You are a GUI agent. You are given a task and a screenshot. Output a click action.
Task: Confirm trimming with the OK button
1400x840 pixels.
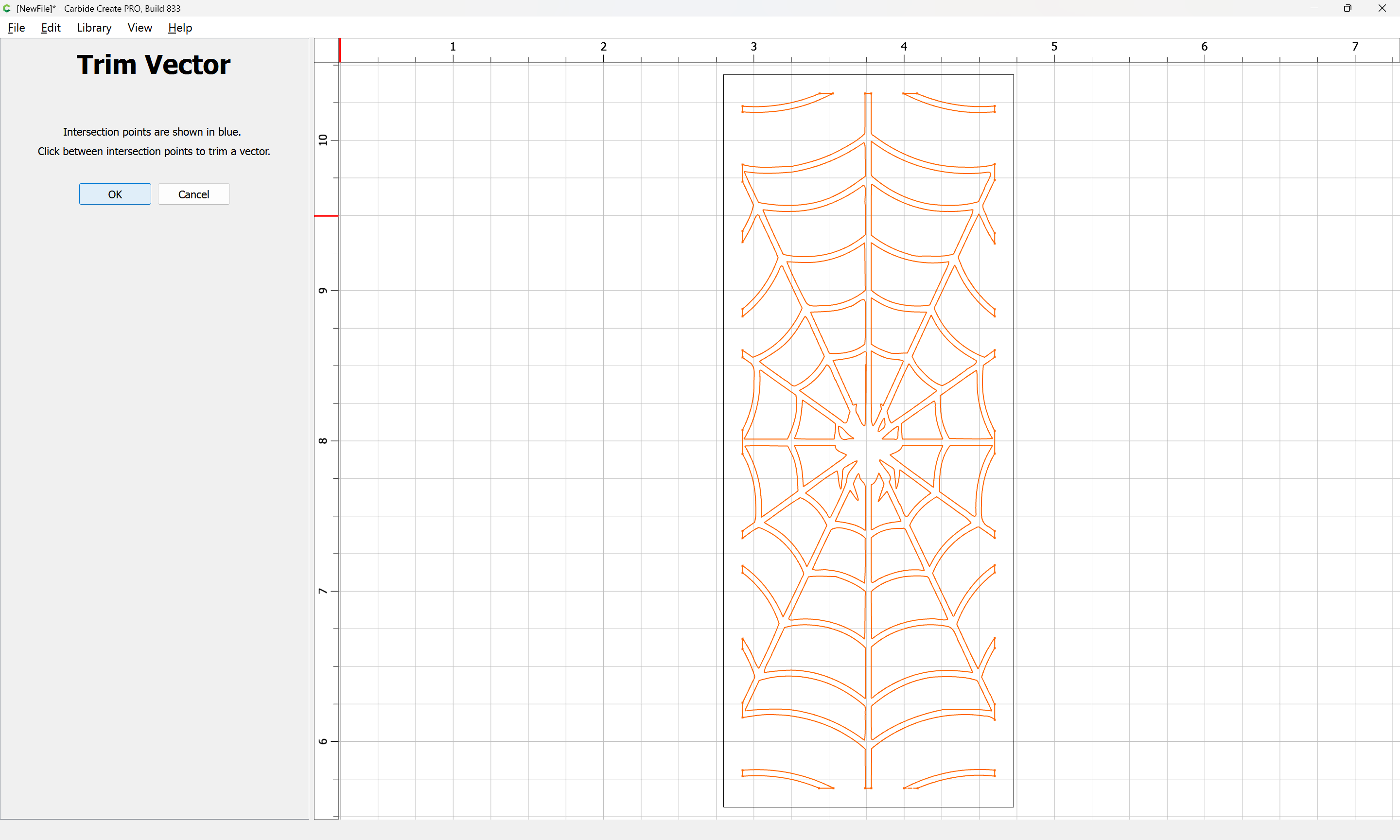point(115,194)
